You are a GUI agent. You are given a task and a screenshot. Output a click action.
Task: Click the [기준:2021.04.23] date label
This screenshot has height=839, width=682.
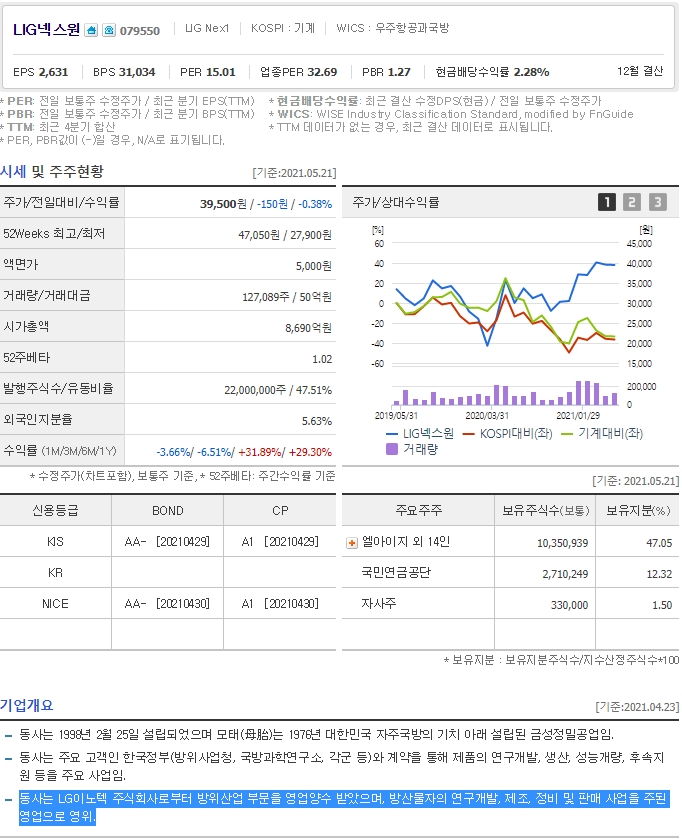(x=637, y=707)
